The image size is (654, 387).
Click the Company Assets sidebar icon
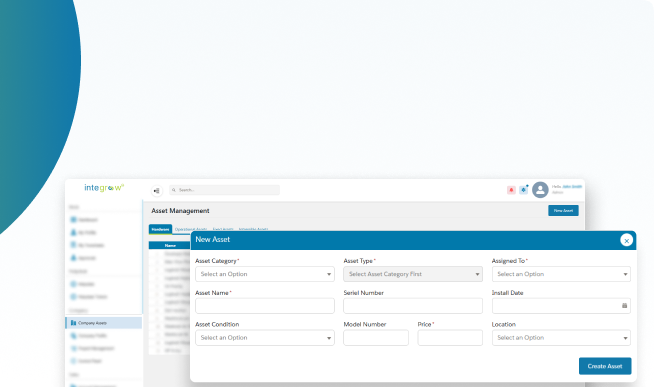tap(73, 323)
